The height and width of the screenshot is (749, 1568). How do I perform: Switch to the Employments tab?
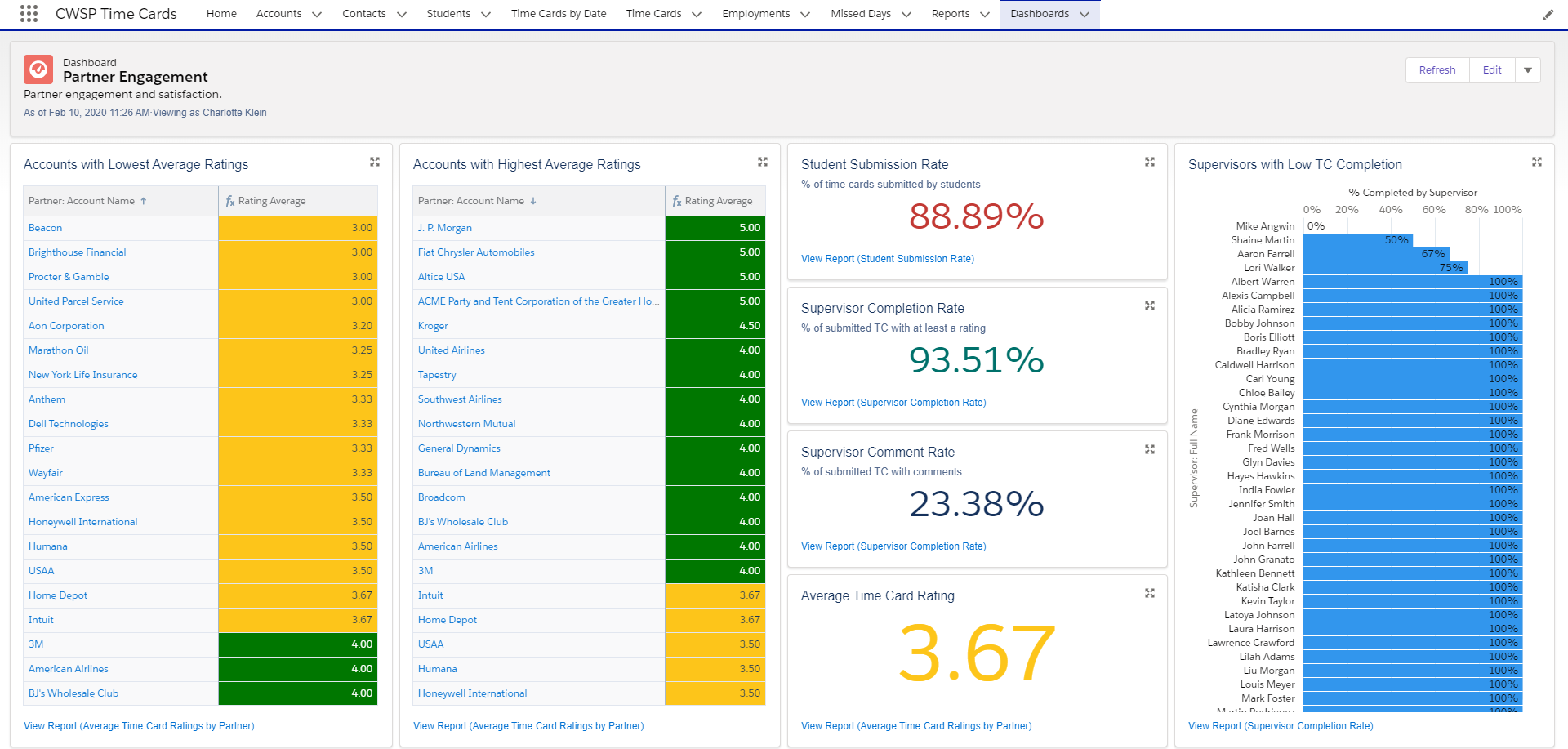[x=756, y=14]
